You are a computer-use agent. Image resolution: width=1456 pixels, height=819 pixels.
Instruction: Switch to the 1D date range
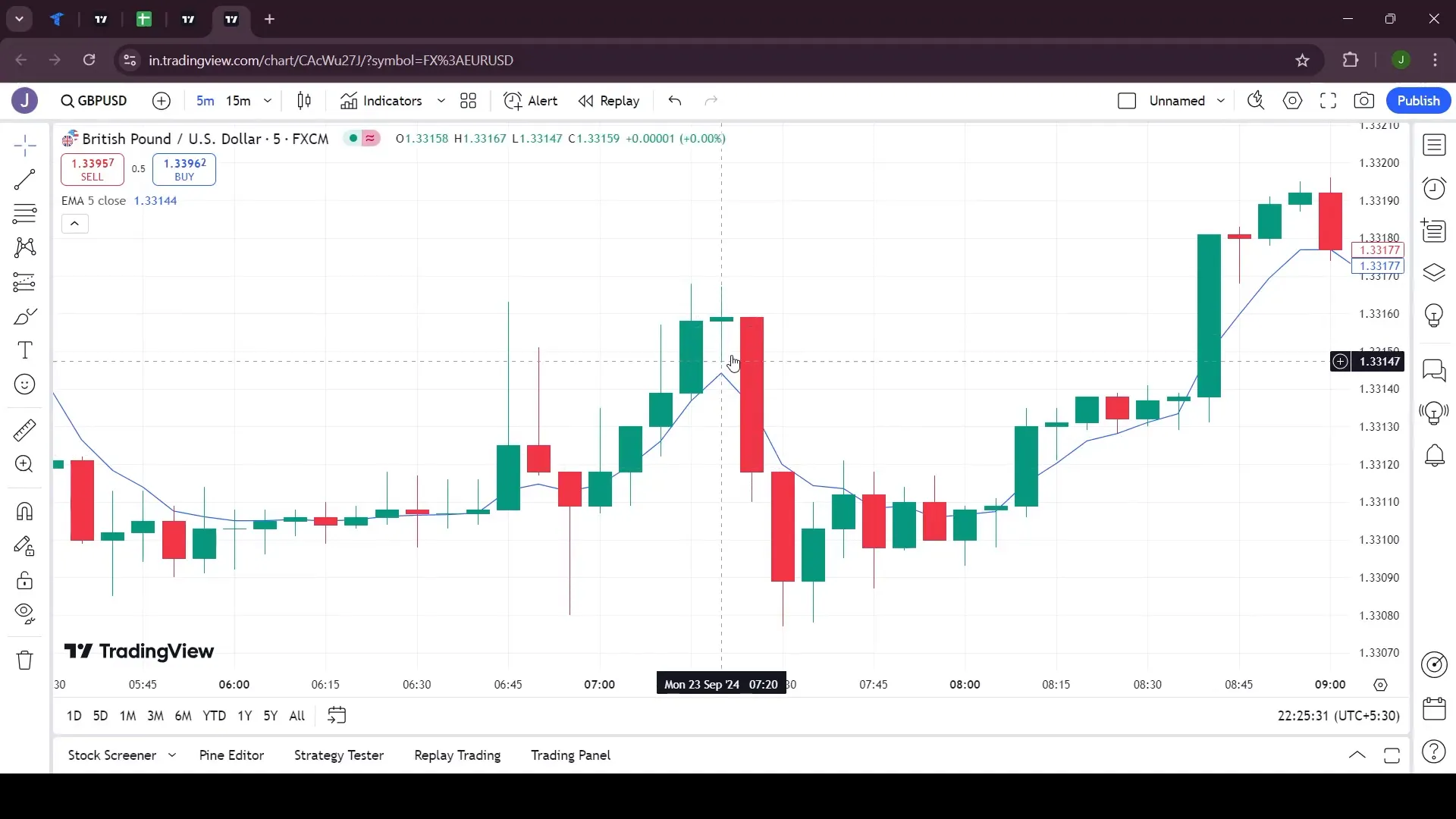[74, 716]
